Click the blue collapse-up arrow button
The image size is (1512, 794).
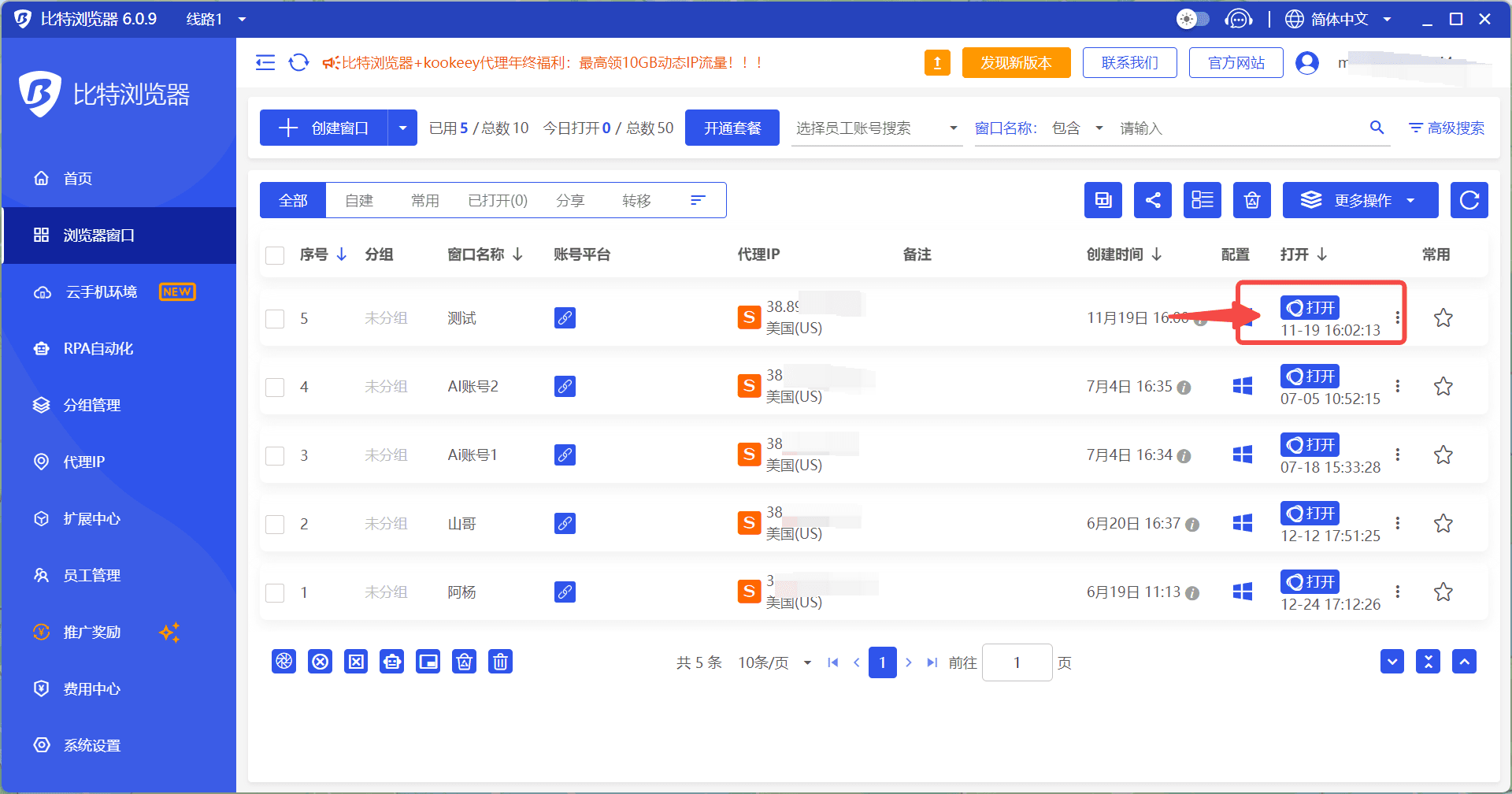coord(1465,662)
